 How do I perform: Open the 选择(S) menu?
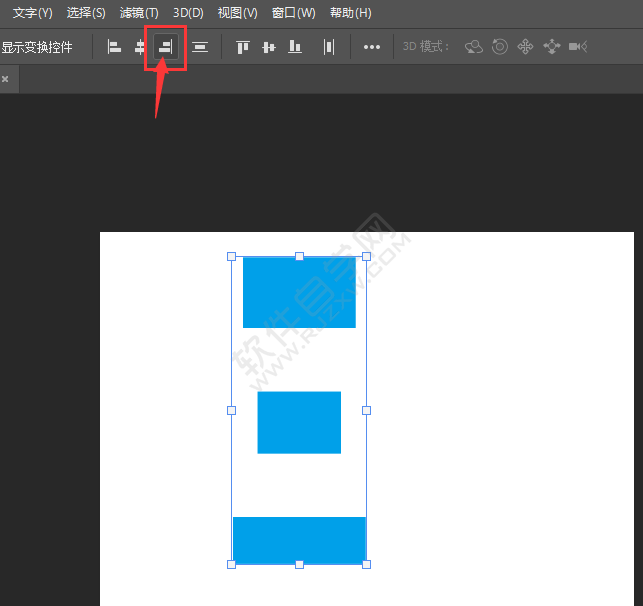click(86, 13)
